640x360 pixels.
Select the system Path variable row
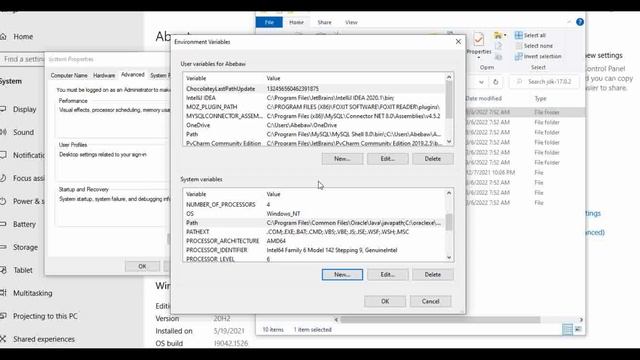pyautogui.click(x=314, y=223)
